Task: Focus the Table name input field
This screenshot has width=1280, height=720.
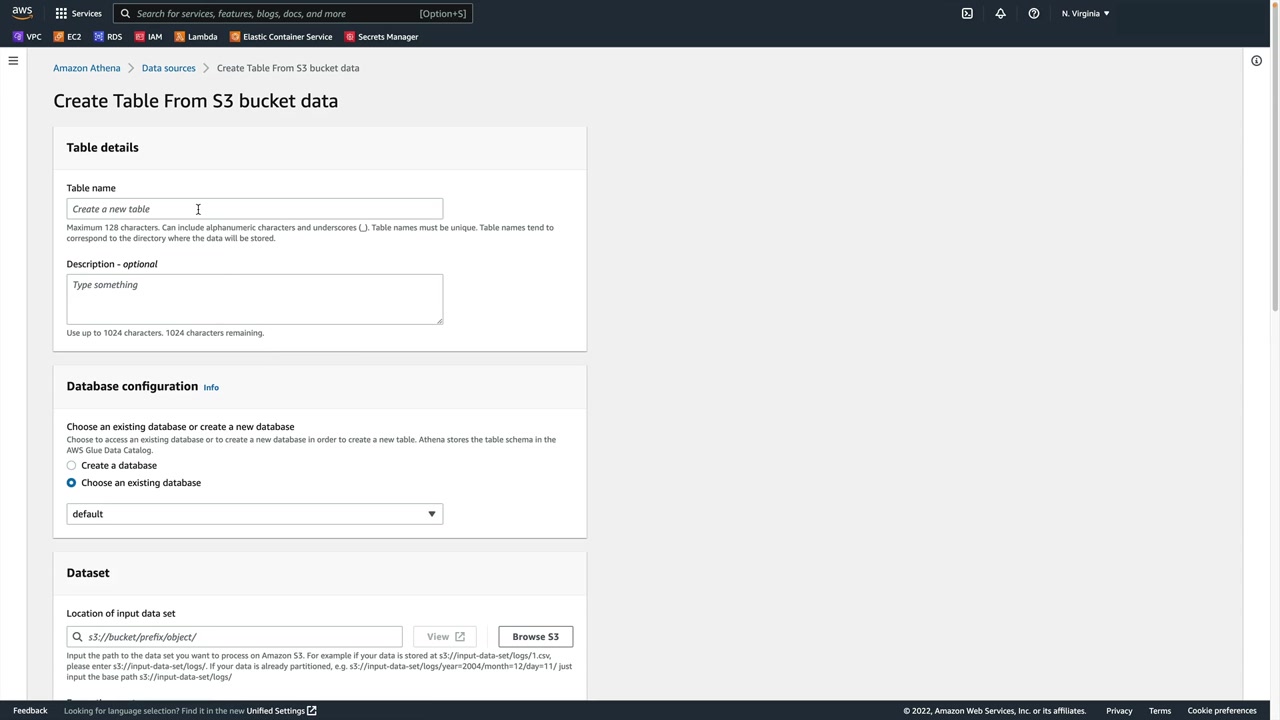Action: pos(255,209)
